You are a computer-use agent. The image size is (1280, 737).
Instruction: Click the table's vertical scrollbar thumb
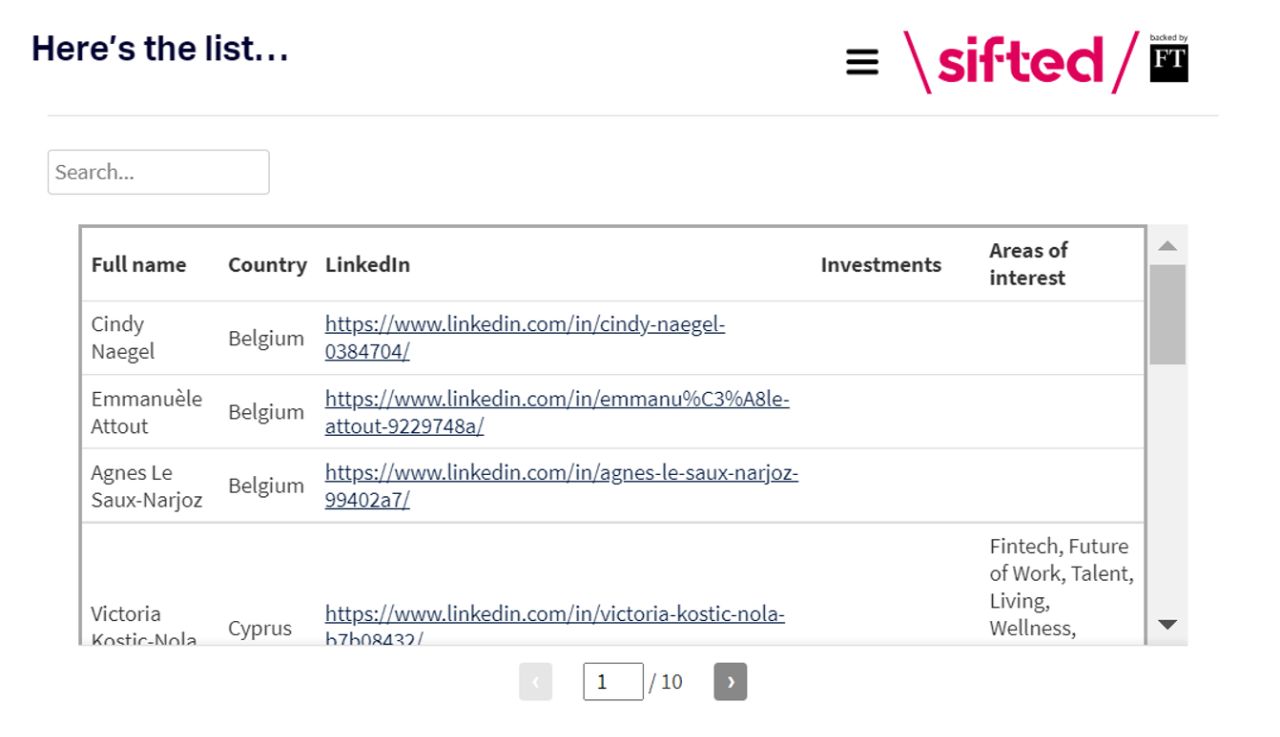click(1167, 314)
